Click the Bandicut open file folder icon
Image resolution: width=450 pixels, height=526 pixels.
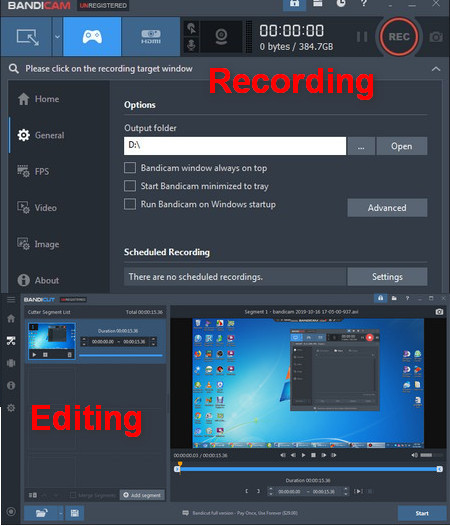(x=41, y=513)
